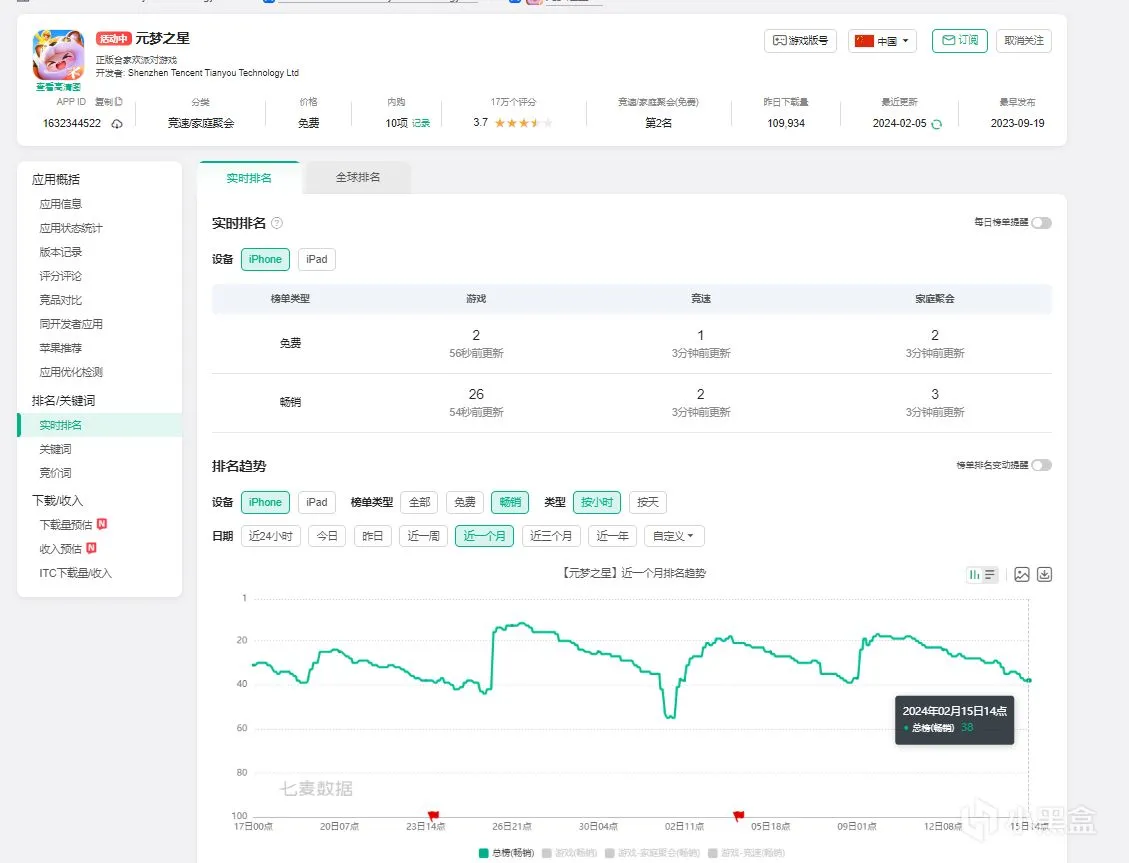Click the cloud download icon beside APP ID
1129x863 pixels.
117,124
